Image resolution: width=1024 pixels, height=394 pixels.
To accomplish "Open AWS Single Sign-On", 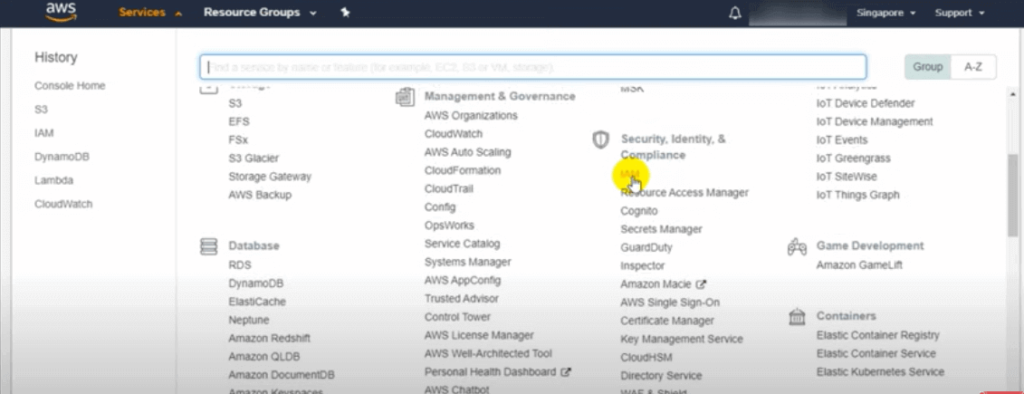I will [x=670, y=303].
